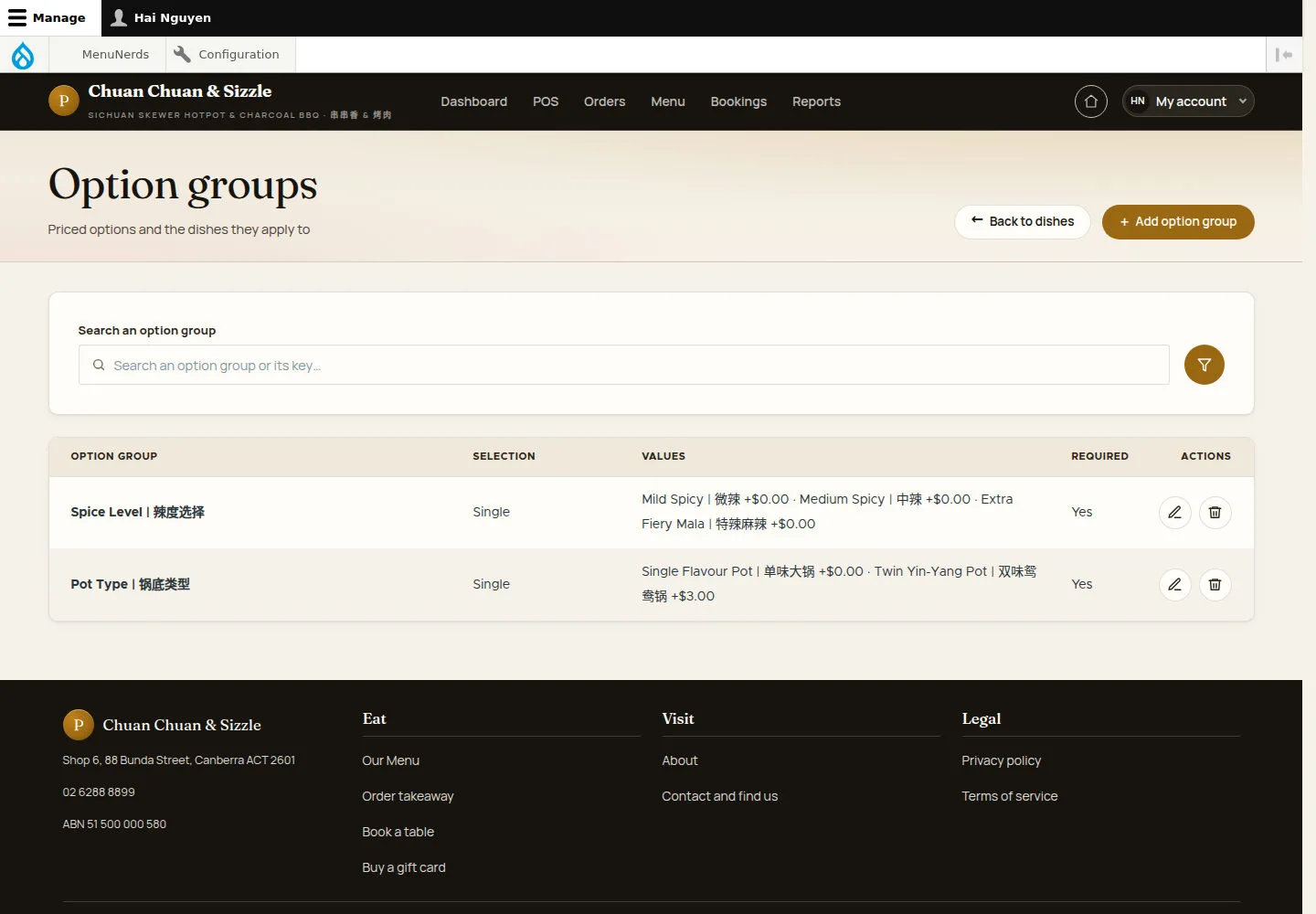1316x914 pixels.
Task: Open the Menu nav item
Action: 667,101
